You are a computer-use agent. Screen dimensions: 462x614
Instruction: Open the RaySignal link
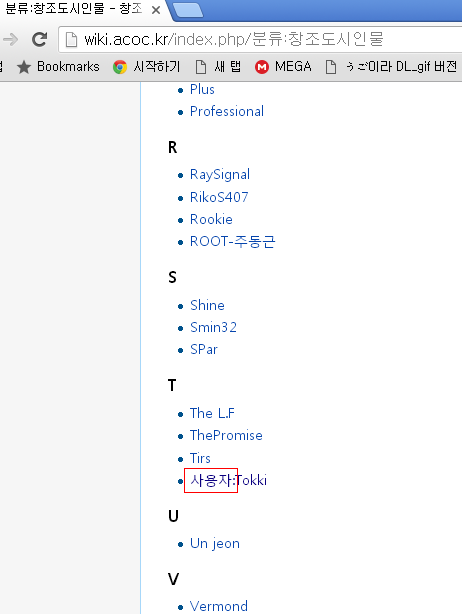pos(220,175)
